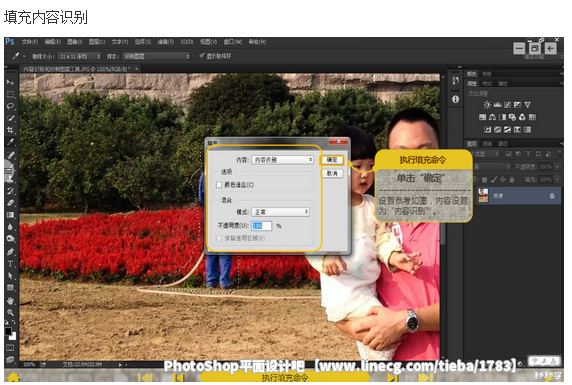Select the Horizontal Type tool
The image size is (572, 385).
[10, 263]
